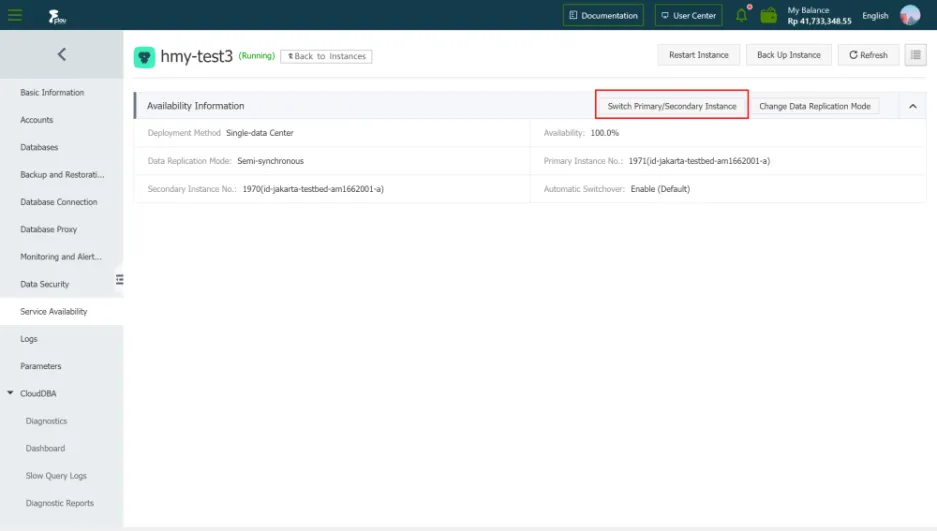Open the Documentation link

[x=603, y=16]
